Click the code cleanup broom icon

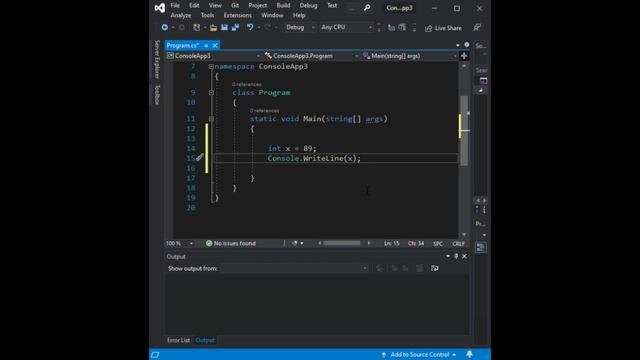[295, 243]
